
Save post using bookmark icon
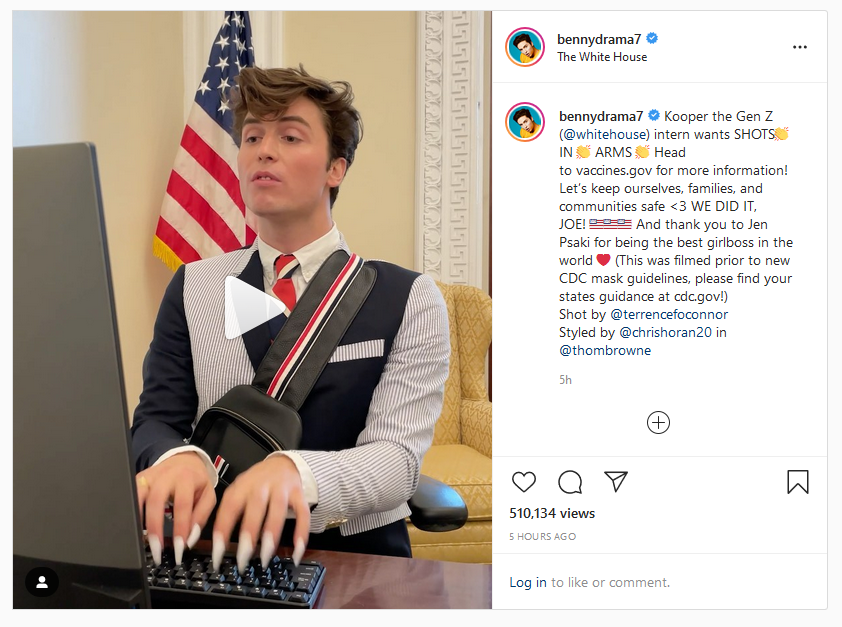(x=797, y=482)
